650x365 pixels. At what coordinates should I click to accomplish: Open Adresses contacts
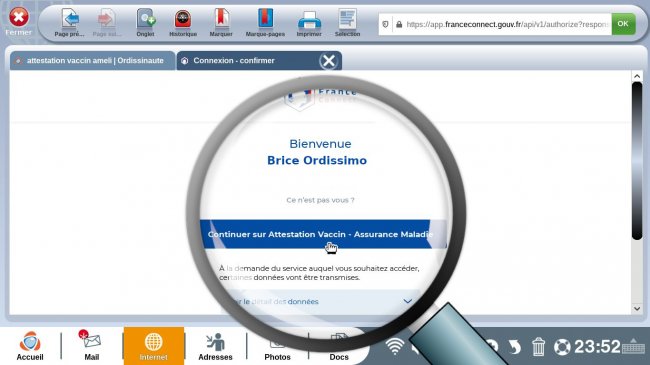(215, 346)
